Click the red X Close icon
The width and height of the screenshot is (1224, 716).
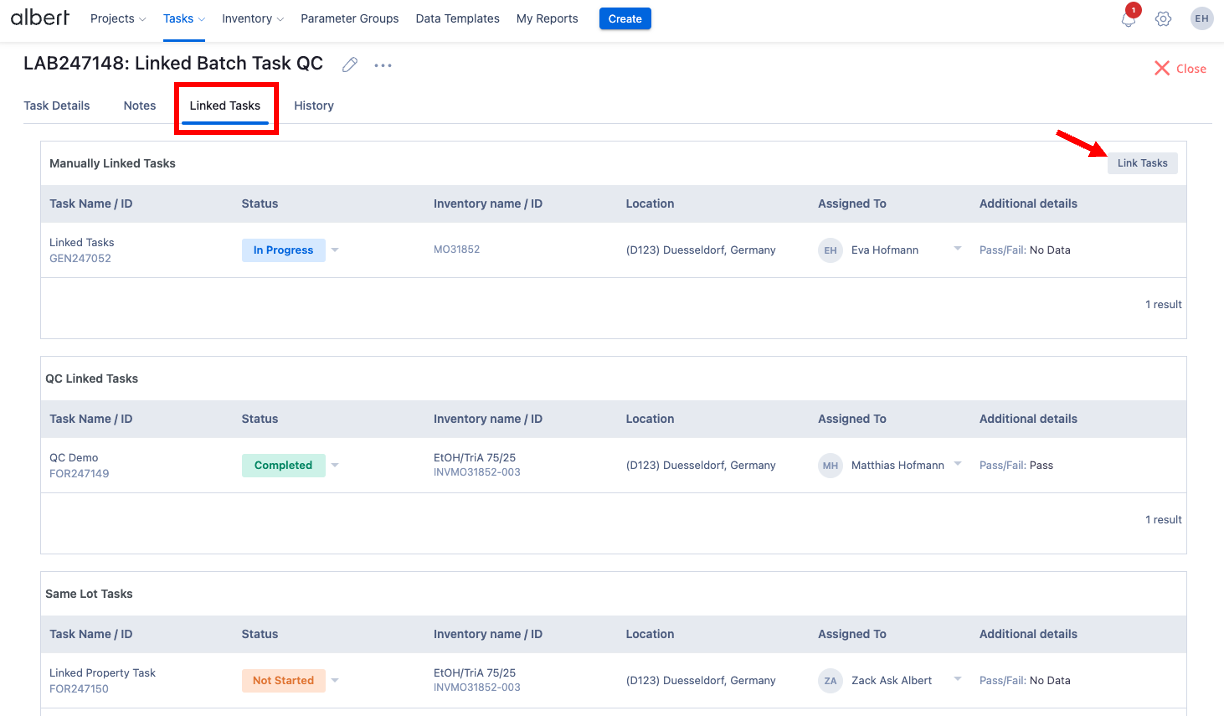[1162, 68]
